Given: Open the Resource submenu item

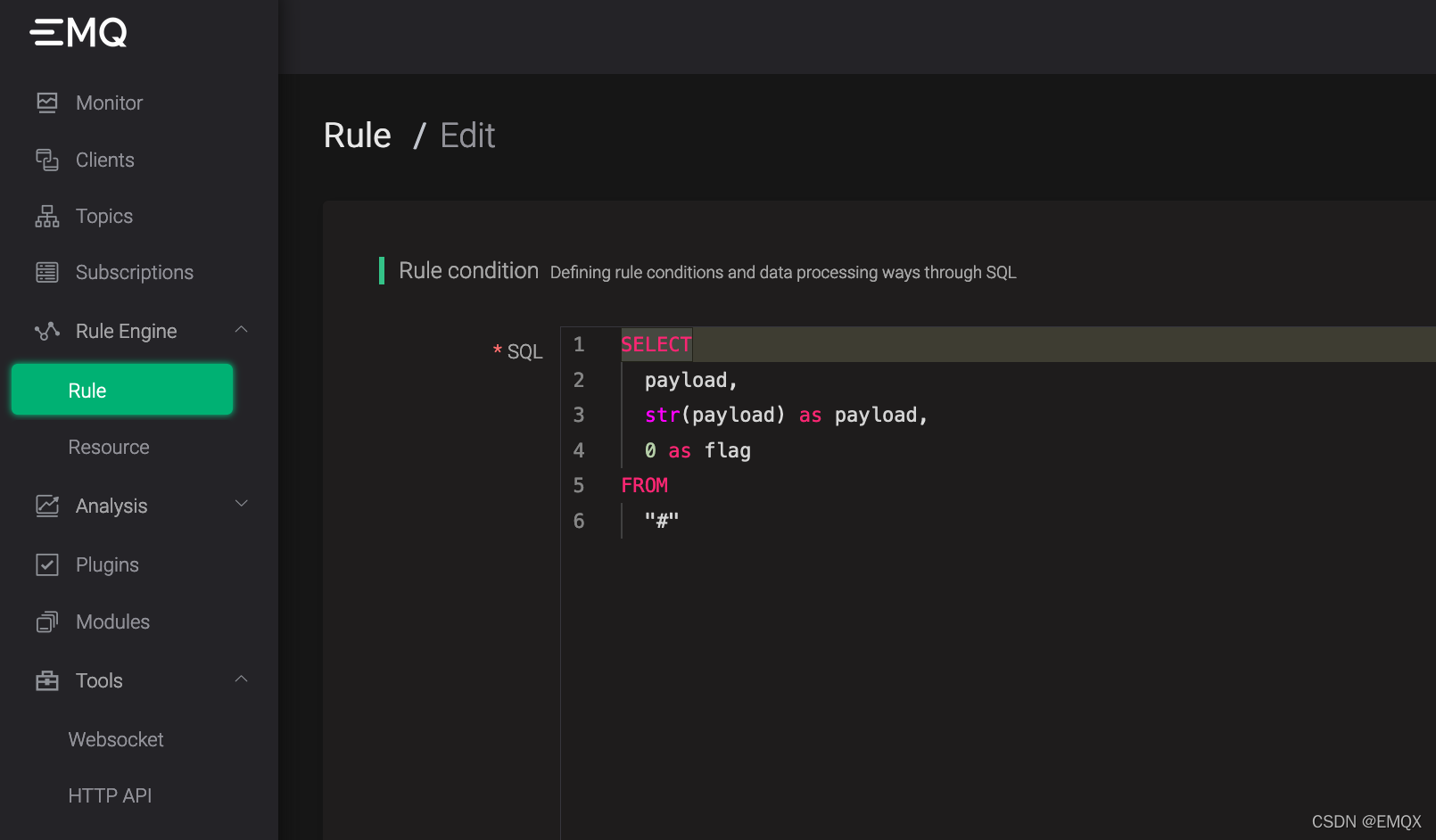Looking at the screenshot, I should 109,447.
